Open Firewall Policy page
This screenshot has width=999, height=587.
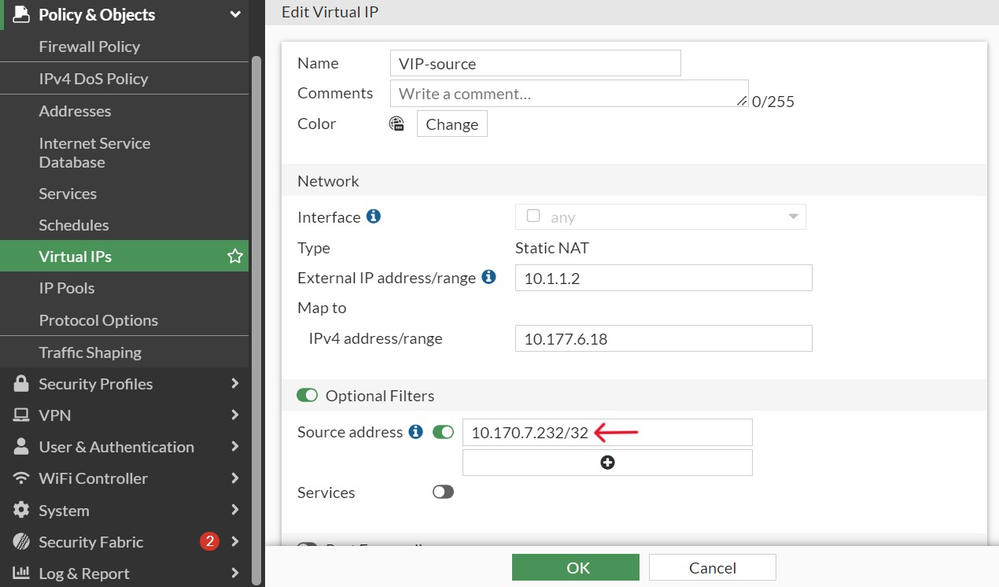[x=89, y=47]
